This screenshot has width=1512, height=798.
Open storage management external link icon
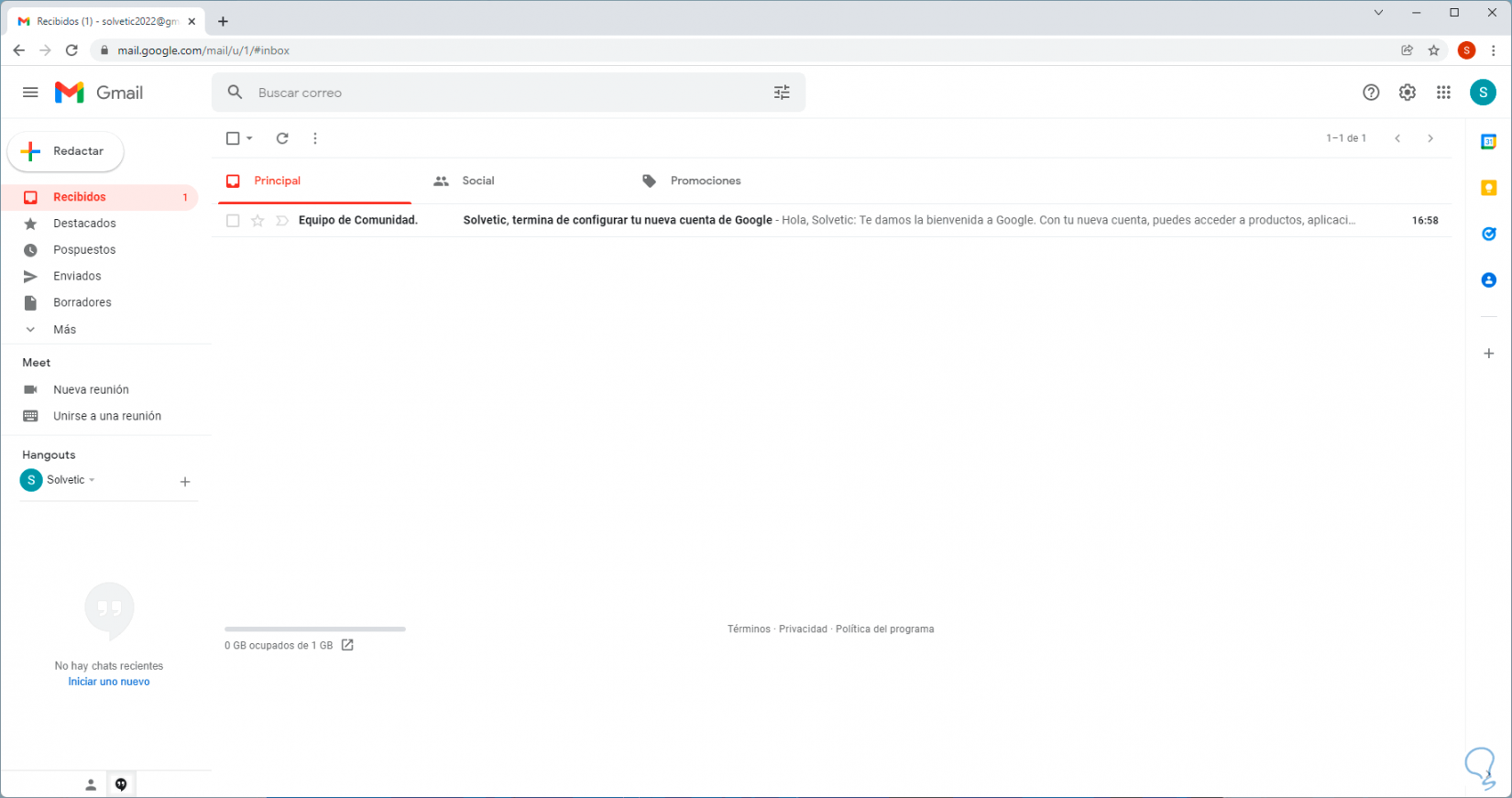click(x=347, y=645)
